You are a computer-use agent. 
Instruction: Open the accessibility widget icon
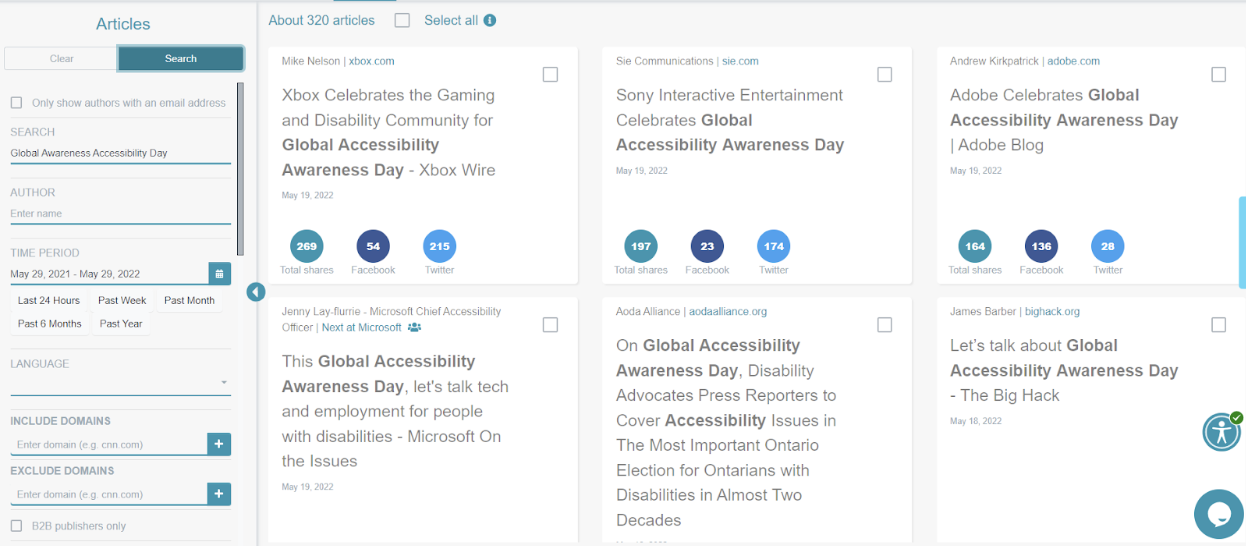click(x=1221, y=432)
